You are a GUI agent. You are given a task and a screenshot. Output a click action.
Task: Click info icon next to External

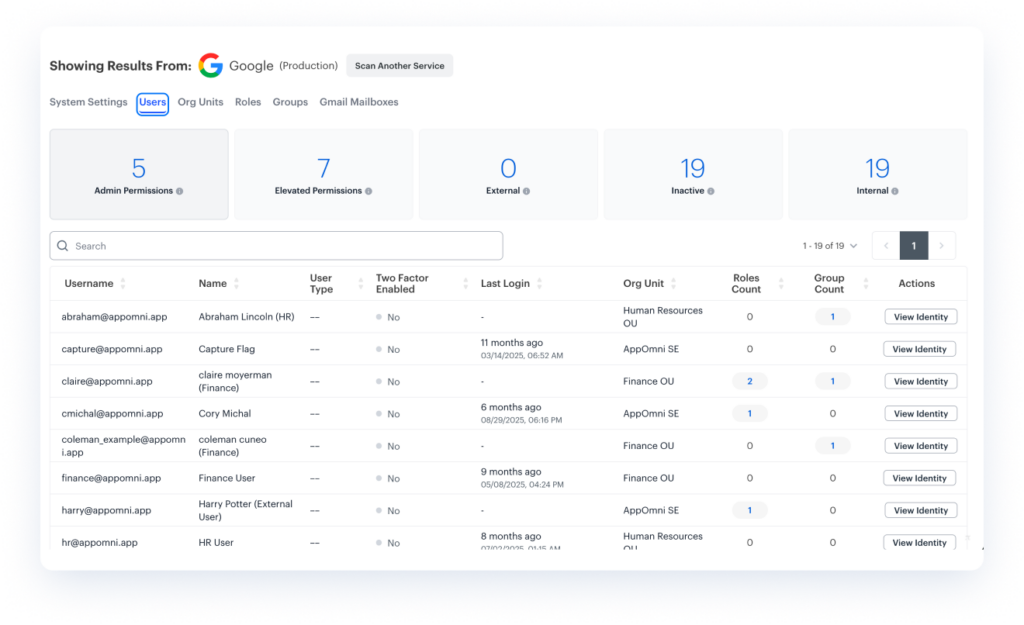(x=527, y=191)
